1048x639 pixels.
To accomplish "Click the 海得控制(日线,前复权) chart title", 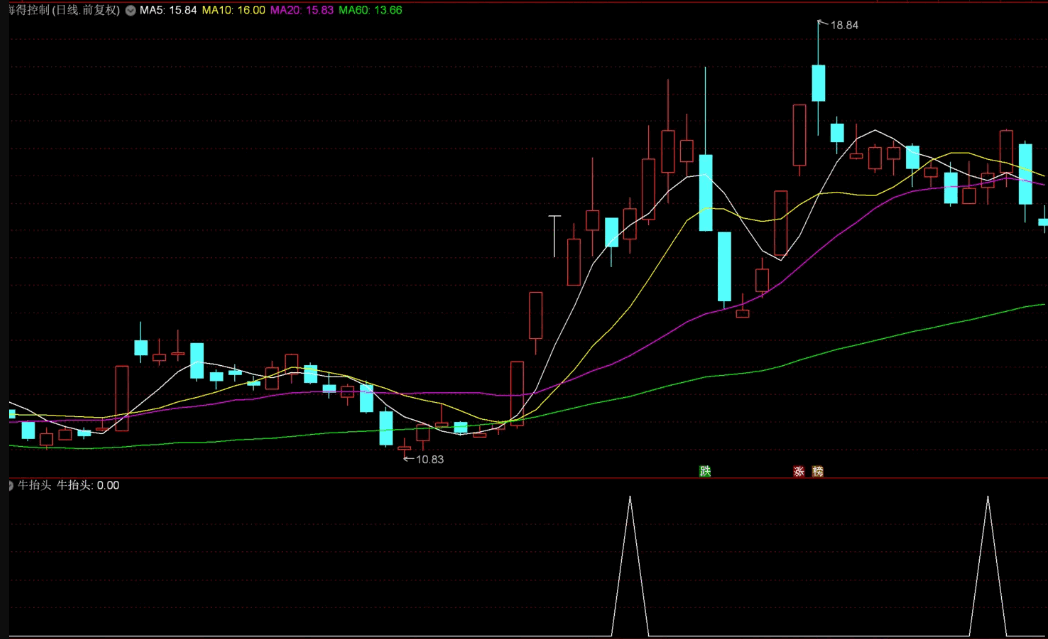I will tap(65, 10).
